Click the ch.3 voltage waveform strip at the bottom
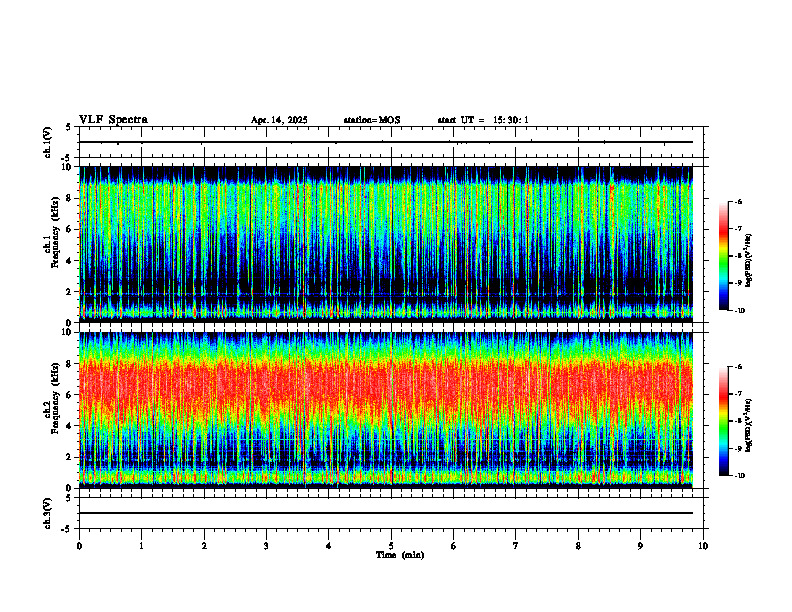Image resolution: width=792 pixels, height=612 pixels. 391,513
